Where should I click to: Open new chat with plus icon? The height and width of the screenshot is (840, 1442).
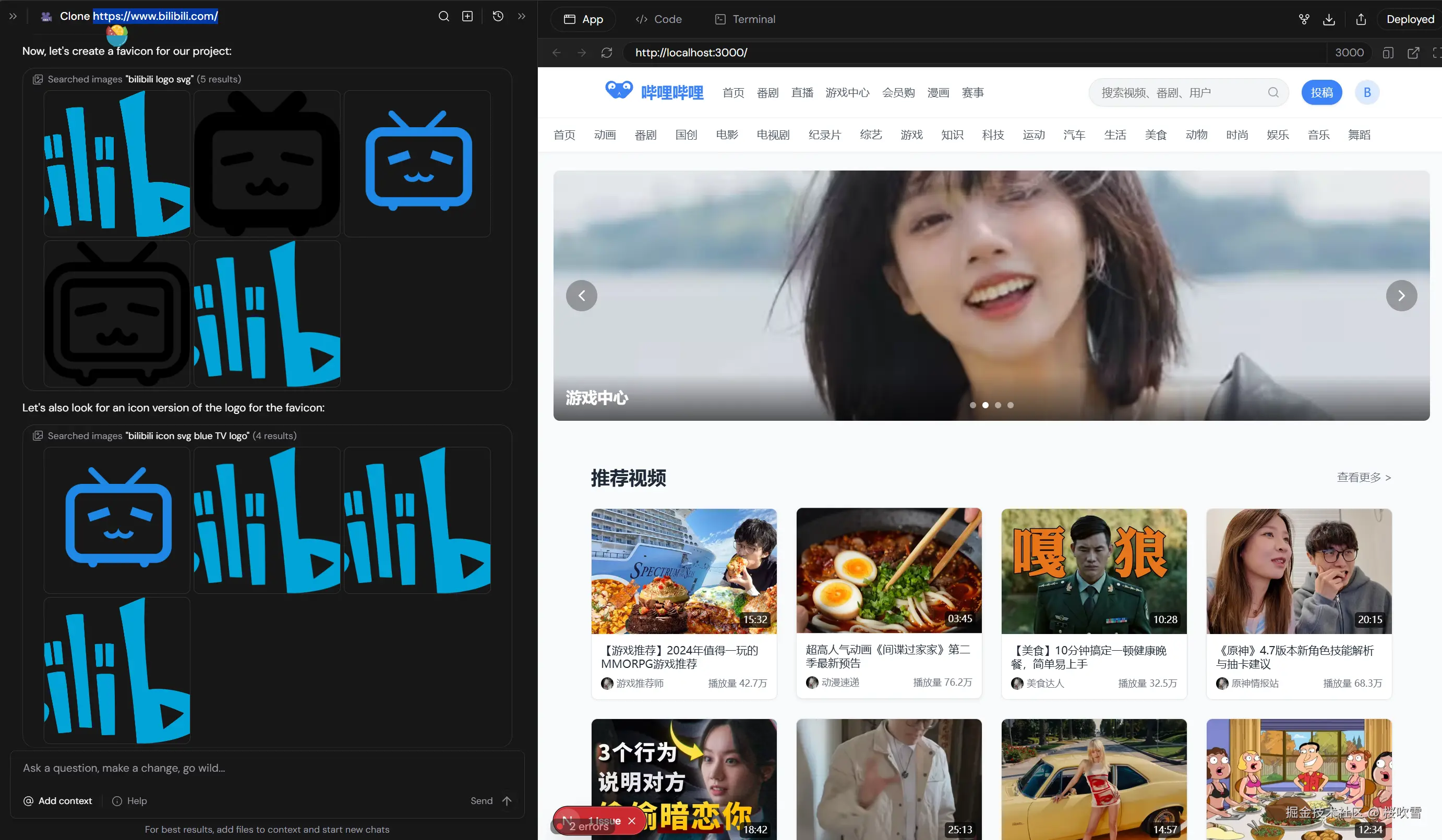click(467, 16)
